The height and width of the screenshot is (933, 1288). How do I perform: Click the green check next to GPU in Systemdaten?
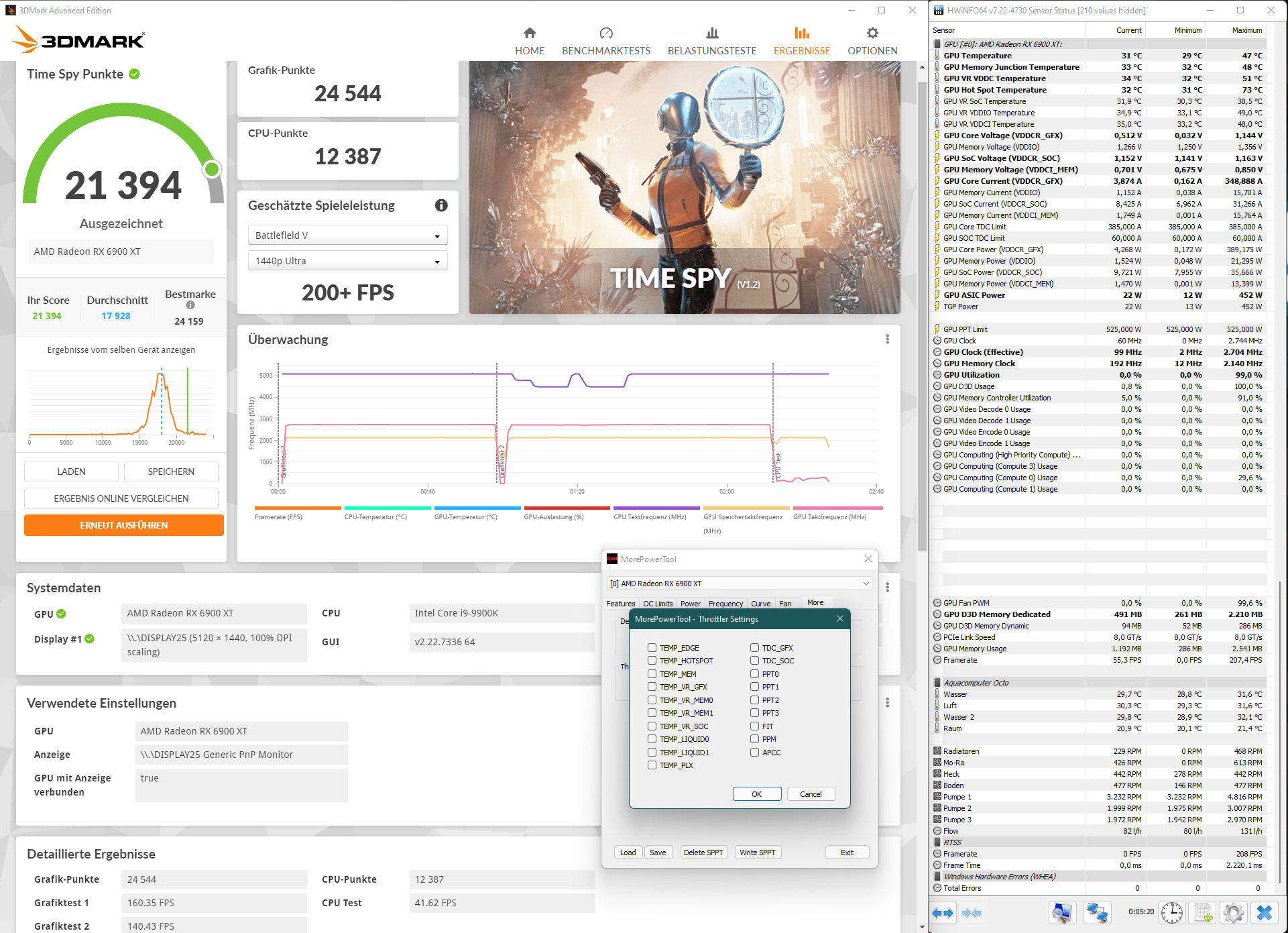(61, 614)
